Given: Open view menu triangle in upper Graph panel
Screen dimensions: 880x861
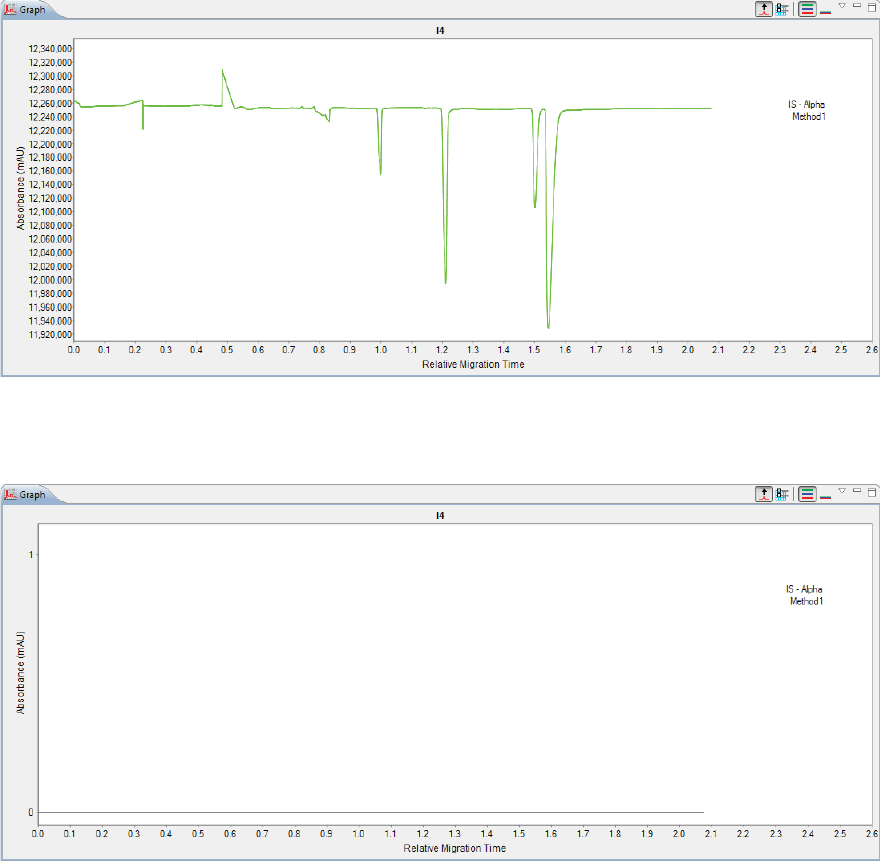Looking at the screenshot, I should pos(842,6).
